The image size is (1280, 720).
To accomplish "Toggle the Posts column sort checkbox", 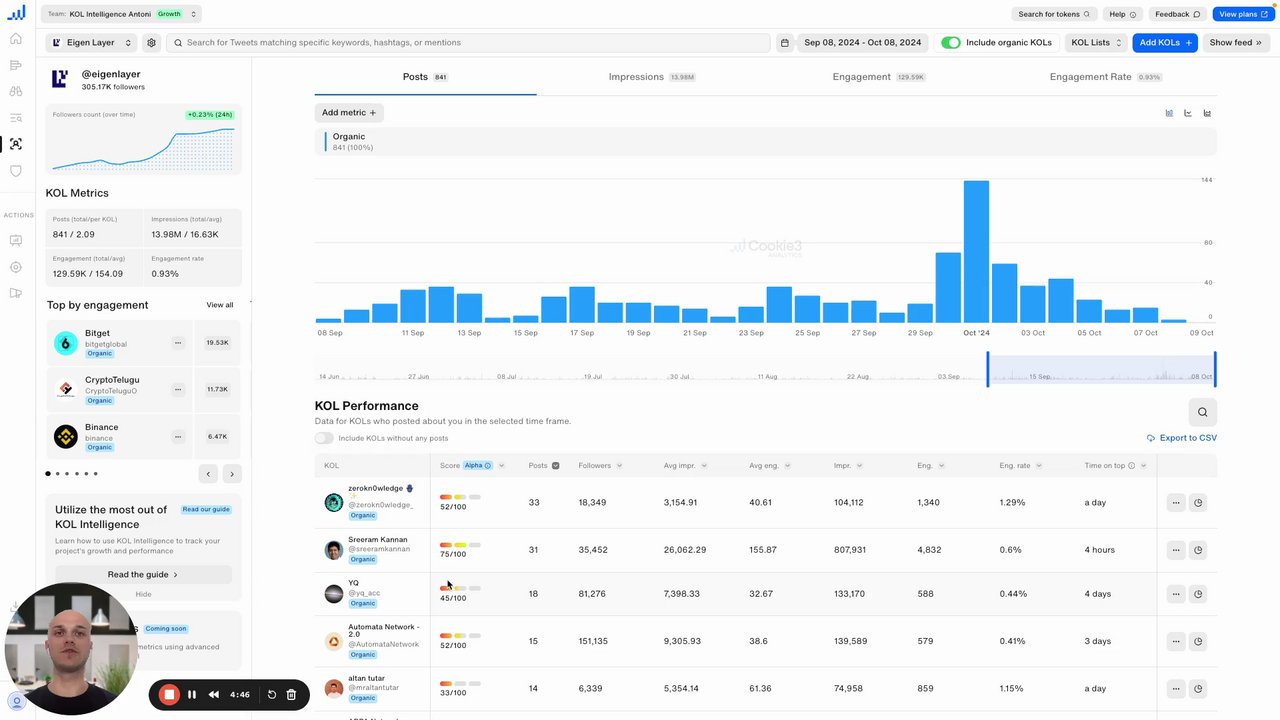I will click(555, 466).
